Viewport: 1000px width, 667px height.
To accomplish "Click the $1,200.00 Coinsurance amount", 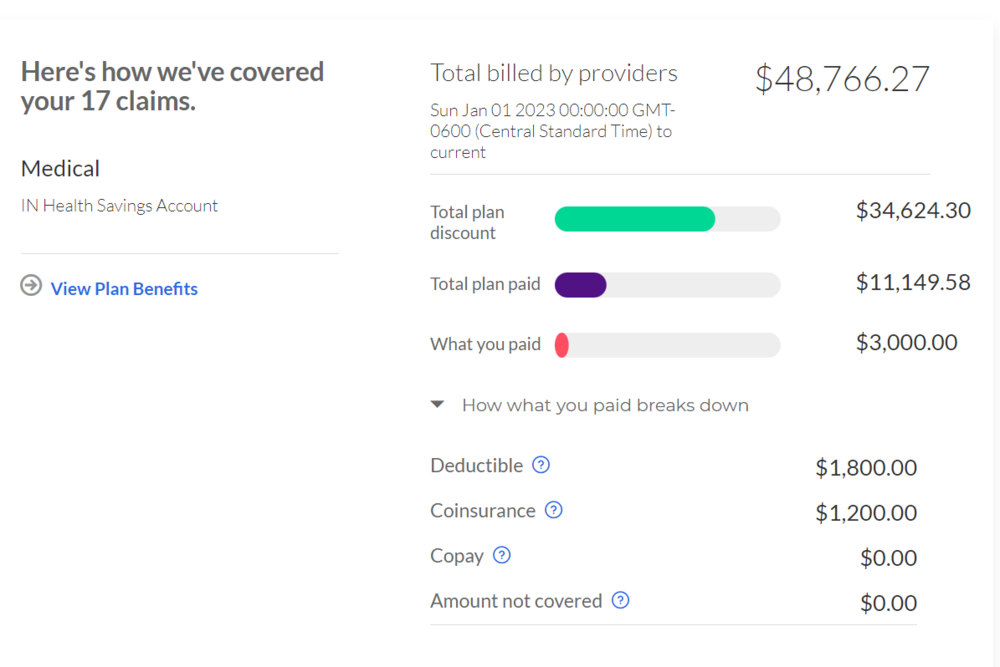I will [x=866, y=513].
